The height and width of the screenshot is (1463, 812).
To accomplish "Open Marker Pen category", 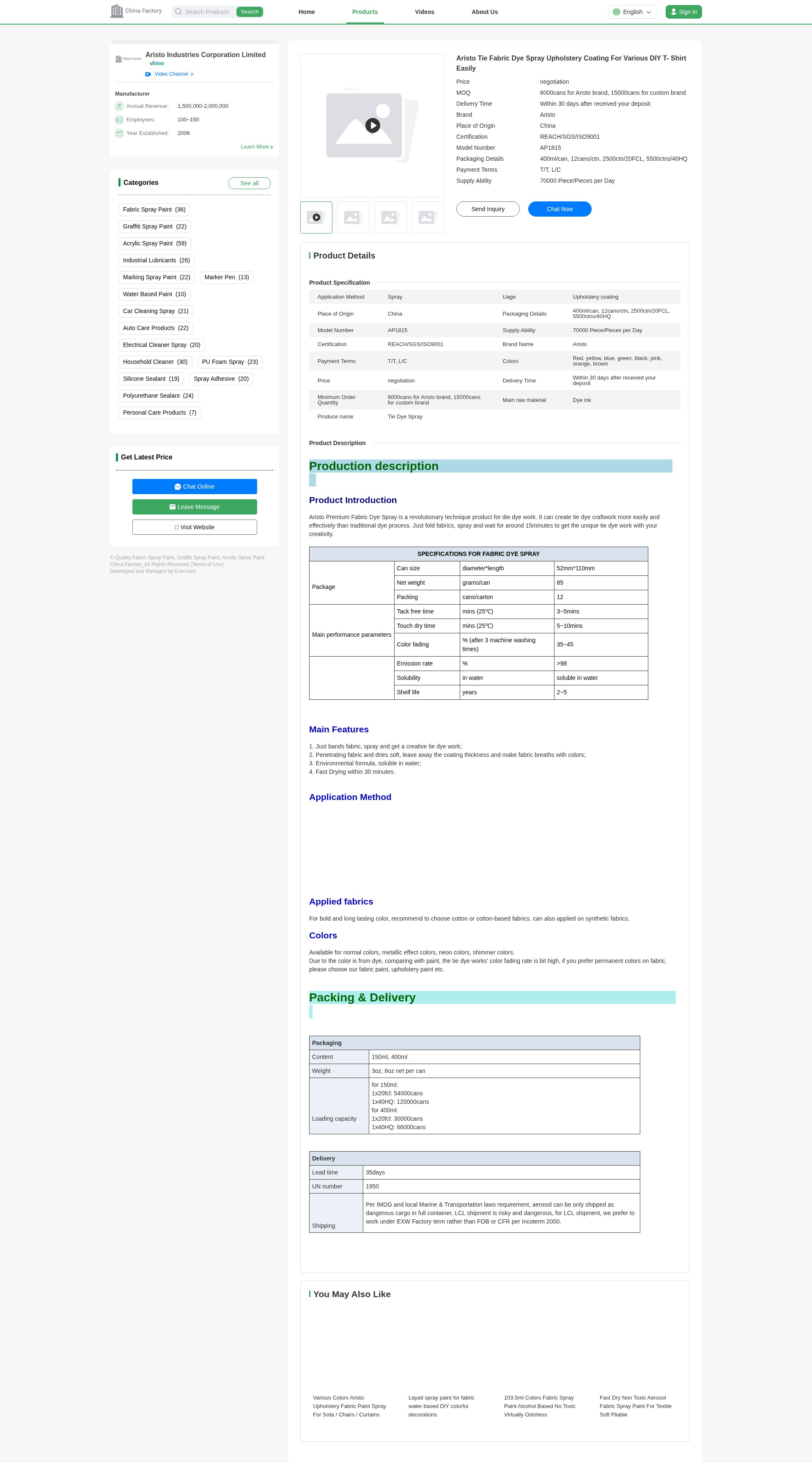I will (227, 278).
